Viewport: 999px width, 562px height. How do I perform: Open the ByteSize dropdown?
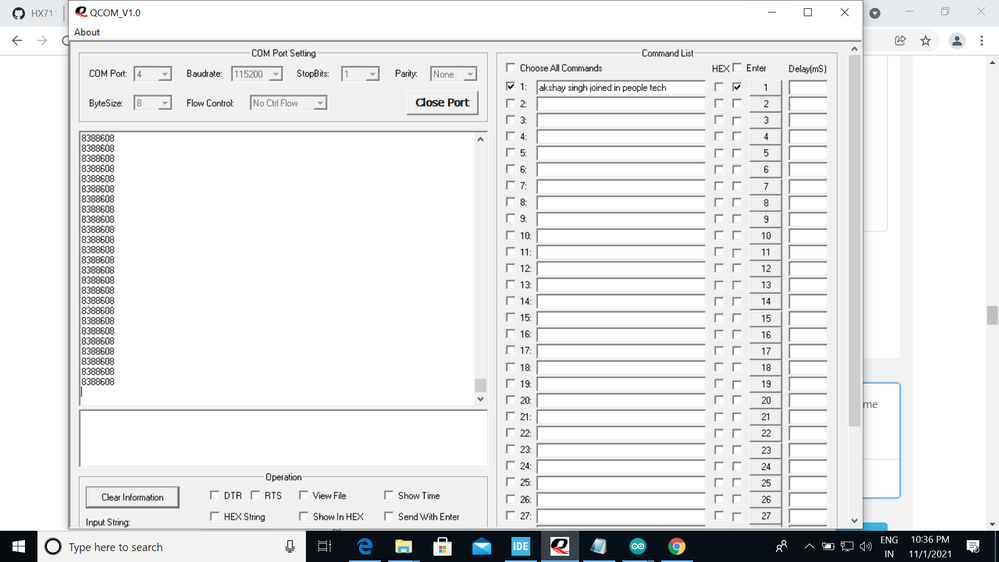pyautogui.click(x=164, y=103)
